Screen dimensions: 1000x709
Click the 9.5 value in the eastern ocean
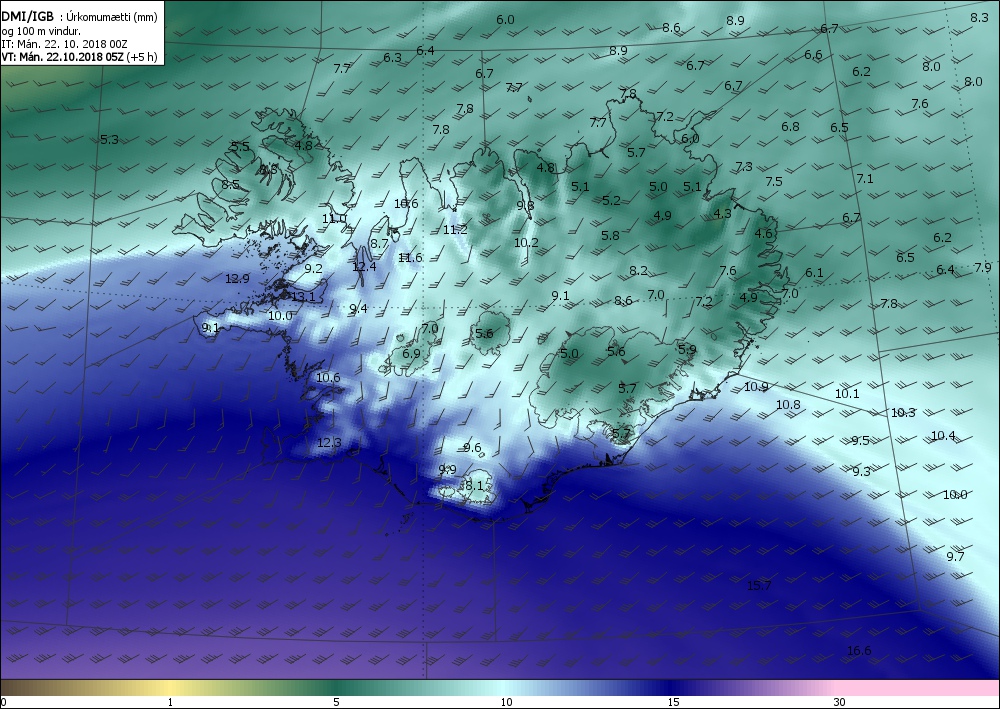click(x=861, y=441)
